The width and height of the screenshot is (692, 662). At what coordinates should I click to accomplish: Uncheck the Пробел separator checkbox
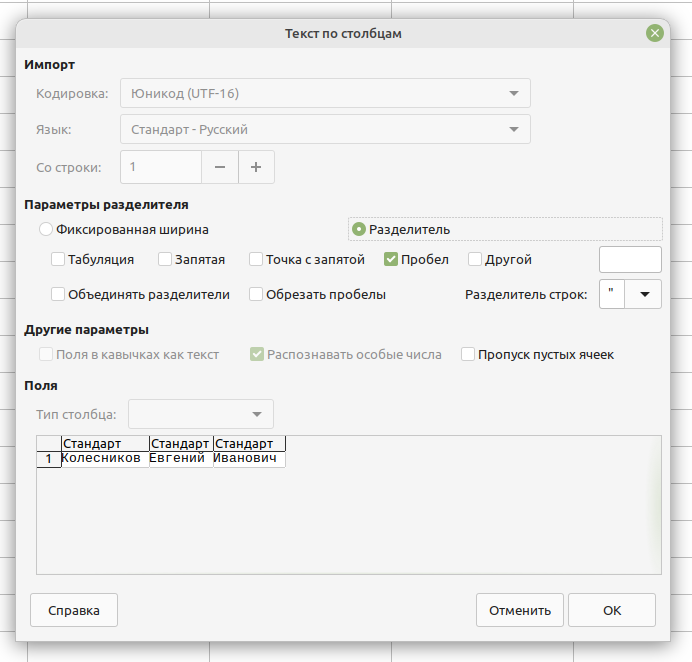click(x=391, y=259)
